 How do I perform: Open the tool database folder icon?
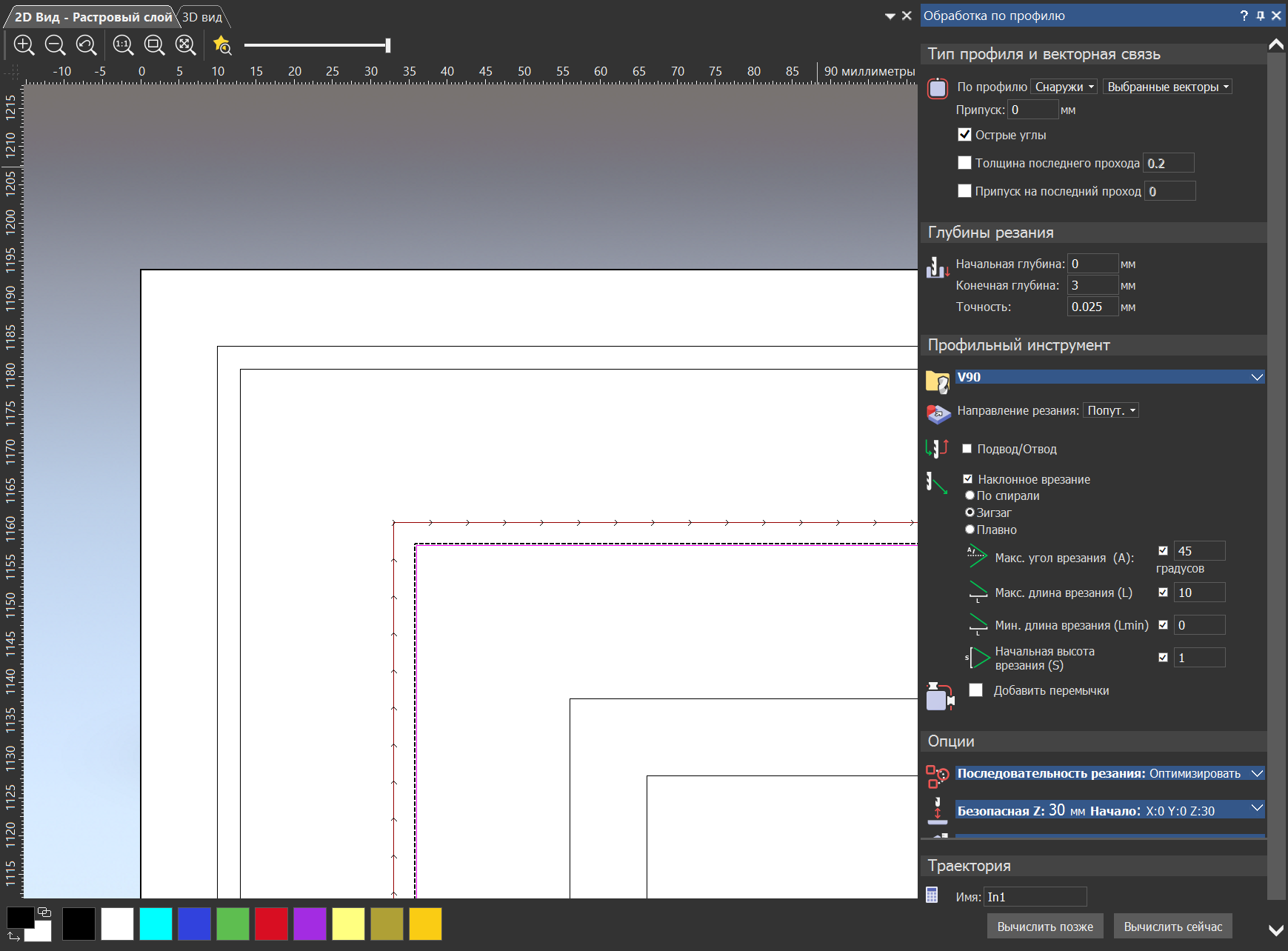pyautogui.click(x=938, y=381)
